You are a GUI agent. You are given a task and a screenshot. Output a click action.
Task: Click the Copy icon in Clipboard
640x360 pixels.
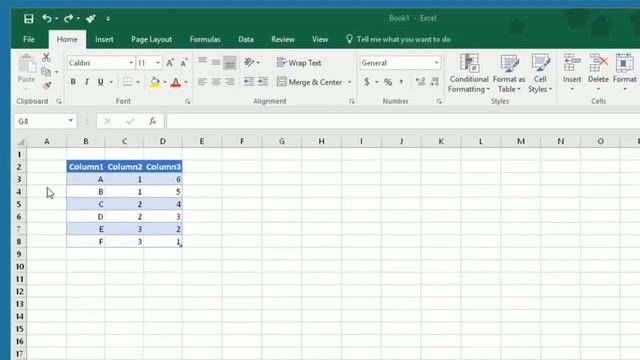46,72
